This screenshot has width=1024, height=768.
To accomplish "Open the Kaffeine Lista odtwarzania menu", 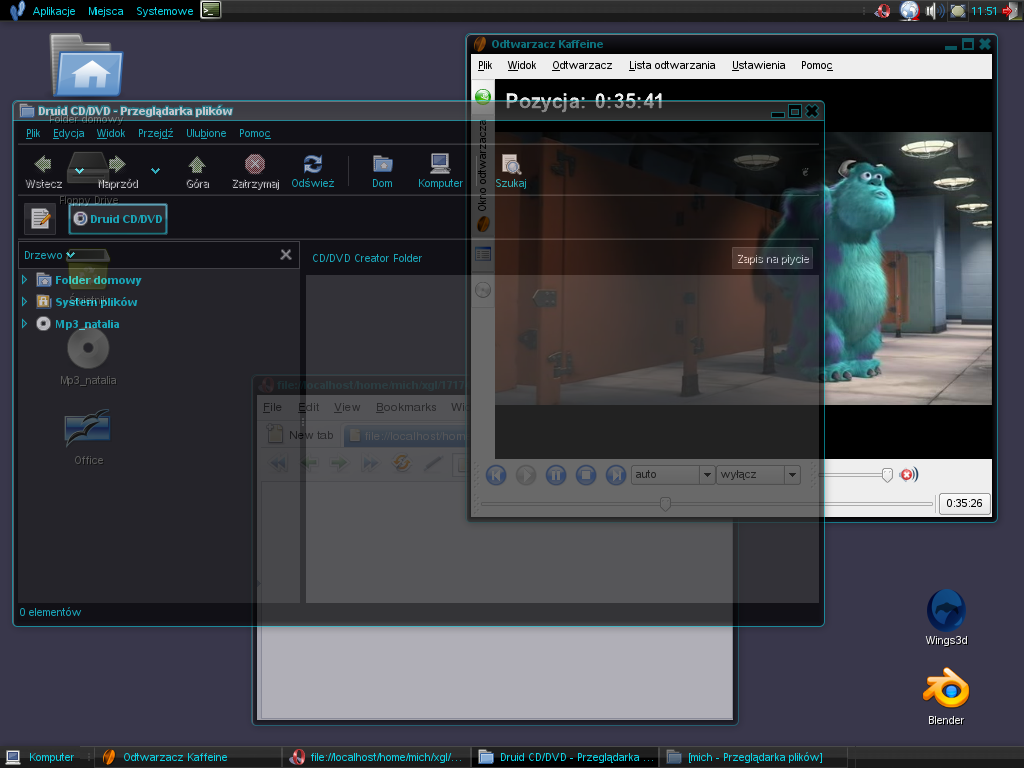I will click(x=672, y=65).
